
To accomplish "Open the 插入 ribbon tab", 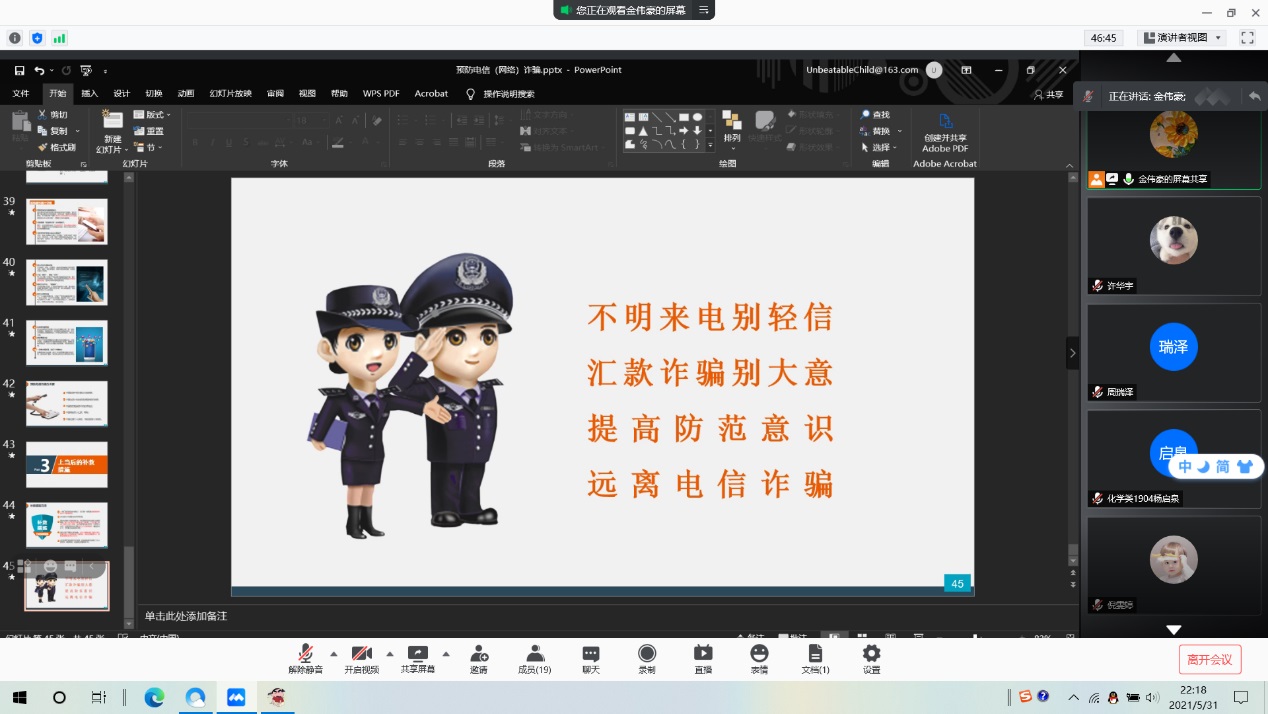I will point(90,94).
